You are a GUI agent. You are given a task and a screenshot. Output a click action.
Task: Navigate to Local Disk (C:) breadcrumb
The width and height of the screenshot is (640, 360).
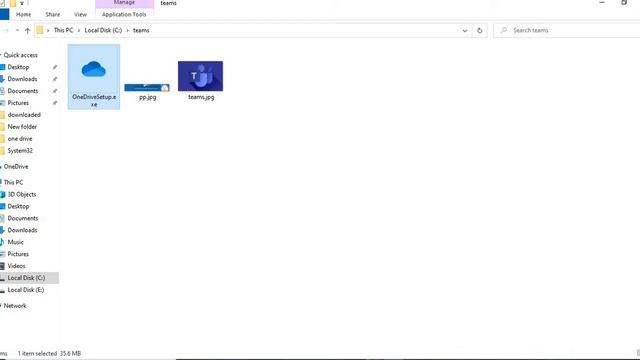click(103, 30)
